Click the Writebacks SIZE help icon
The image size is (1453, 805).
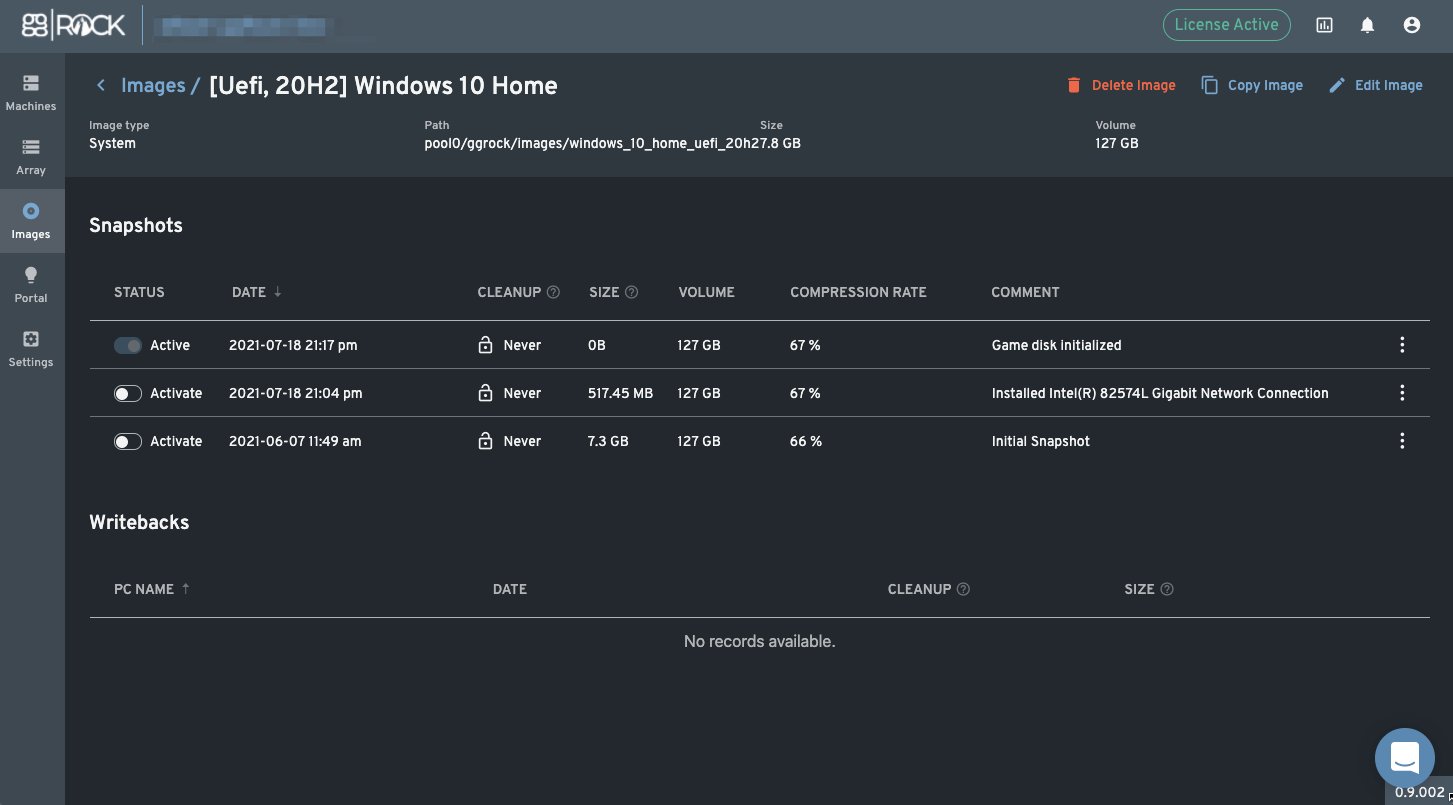pos(1167,589)
